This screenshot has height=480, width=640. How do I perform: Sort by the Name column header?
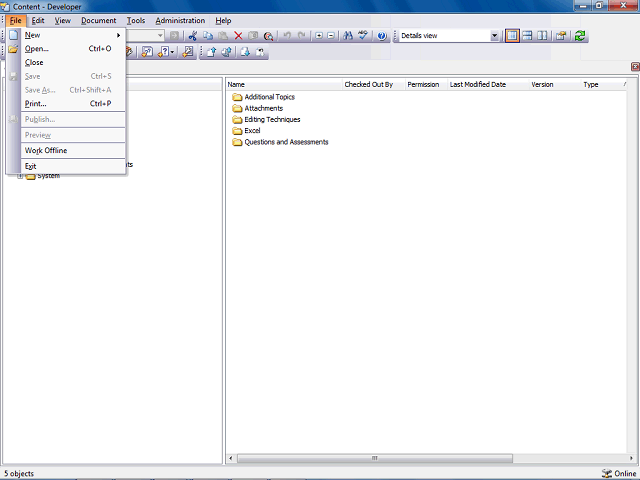pos(284,84)
